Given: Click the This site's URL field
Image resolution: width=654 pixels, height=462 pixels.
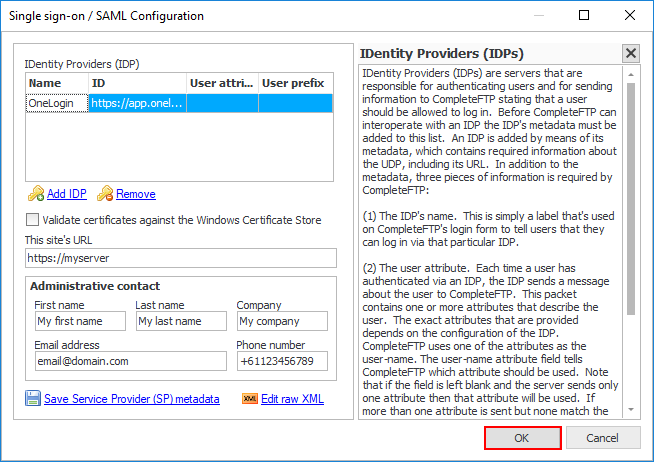Looking at the screenshot, I should point(181,258).
